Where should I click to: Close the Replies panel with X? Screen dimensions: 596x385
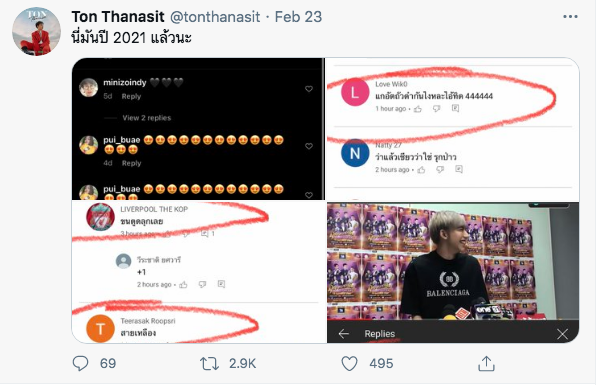coord(562,334)
